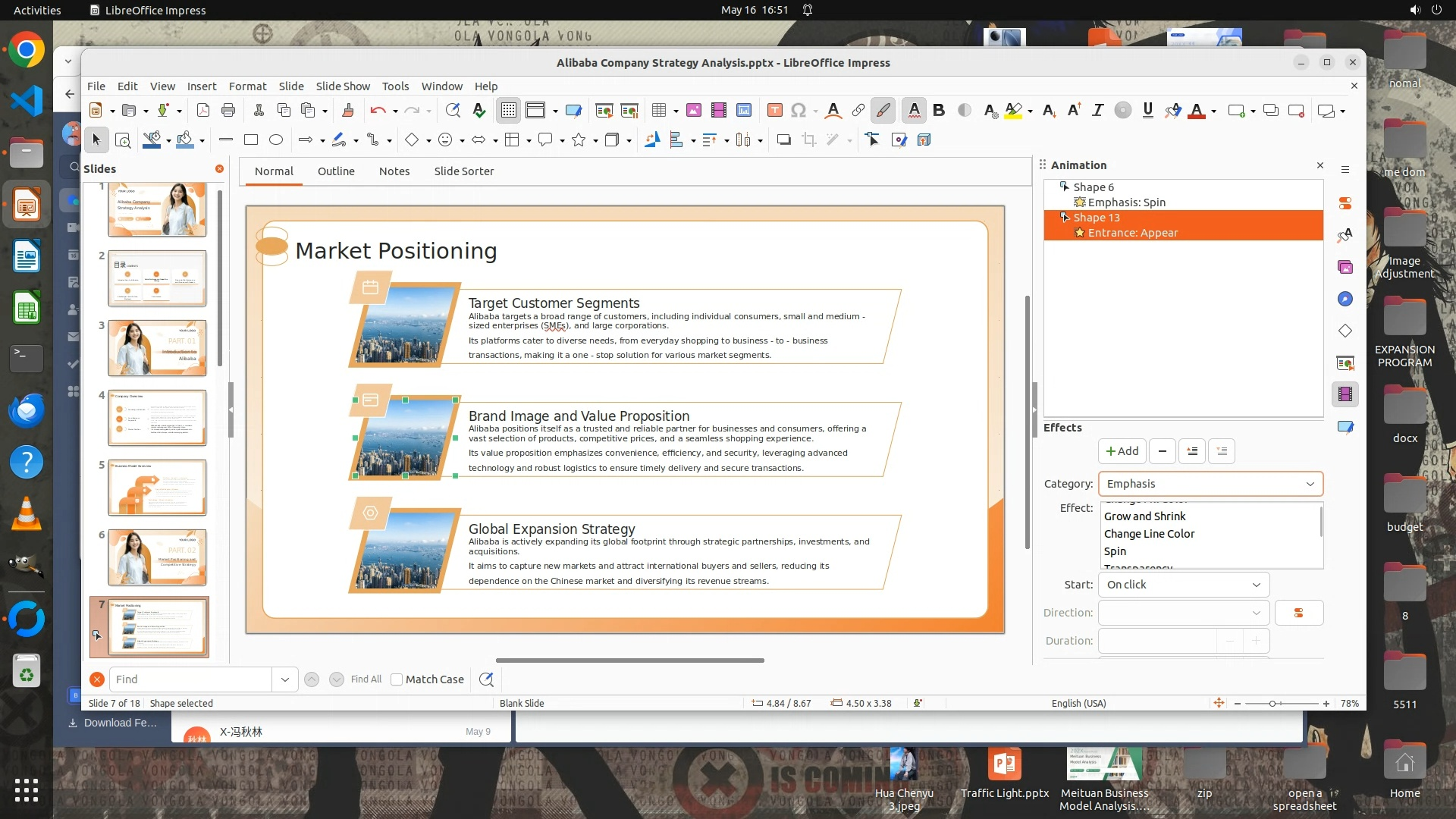Click the zoom slider in status bar
Viewport: 1456px width, 819px height.
(x=1273, y=704)
